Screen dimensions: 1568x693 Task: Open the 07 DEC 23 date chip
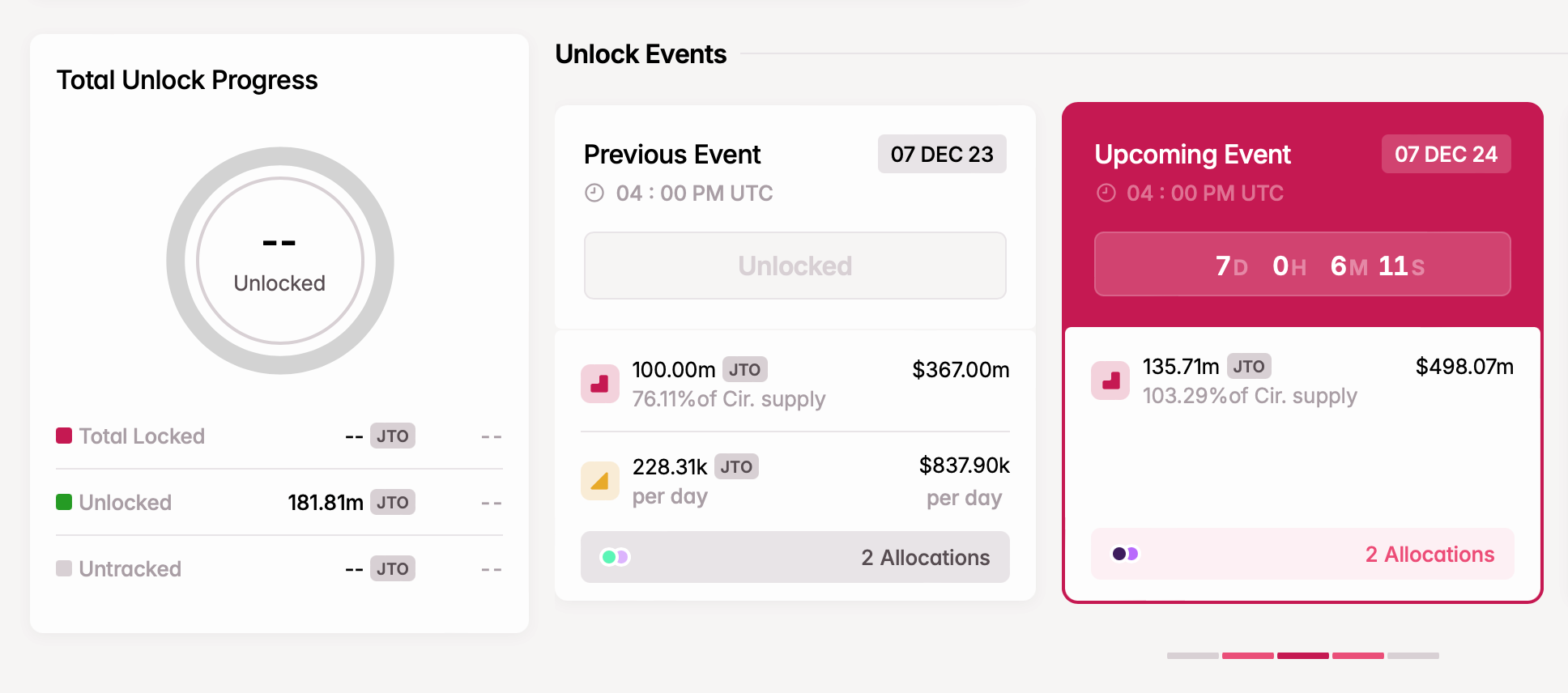(942, 154)
